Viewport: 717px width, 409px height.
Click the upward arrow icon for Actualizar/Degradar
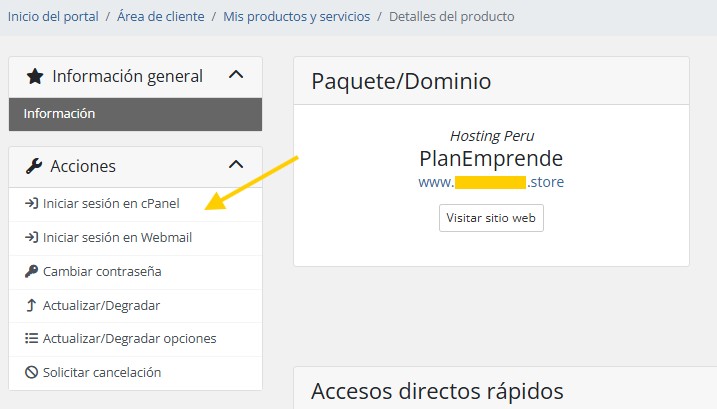tap(31, 305)
